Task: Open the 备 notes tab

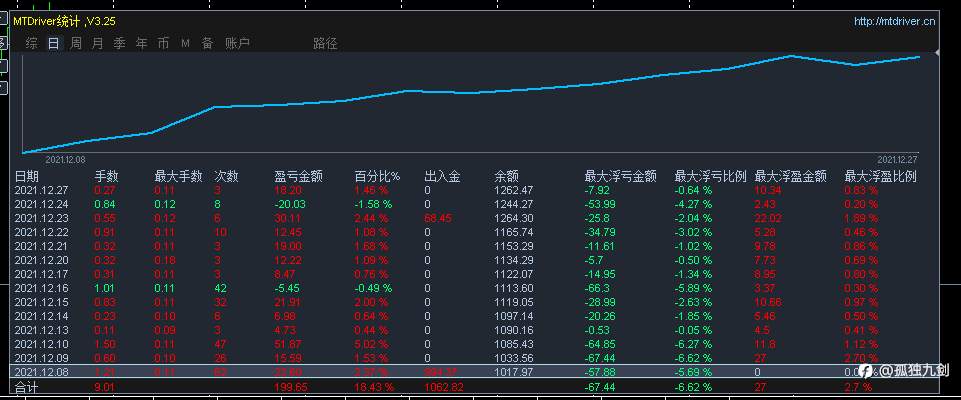Action: click(208, 43)
